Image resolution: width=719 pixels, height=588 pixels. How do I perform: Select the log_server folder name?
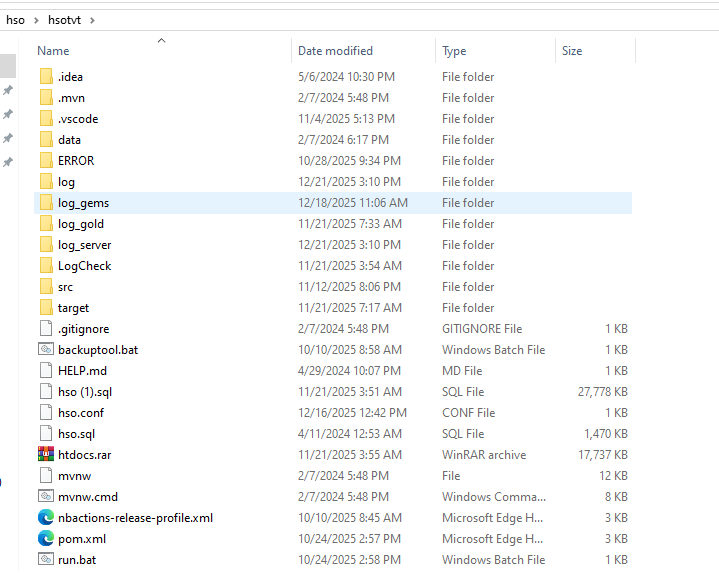coord(84,245)
